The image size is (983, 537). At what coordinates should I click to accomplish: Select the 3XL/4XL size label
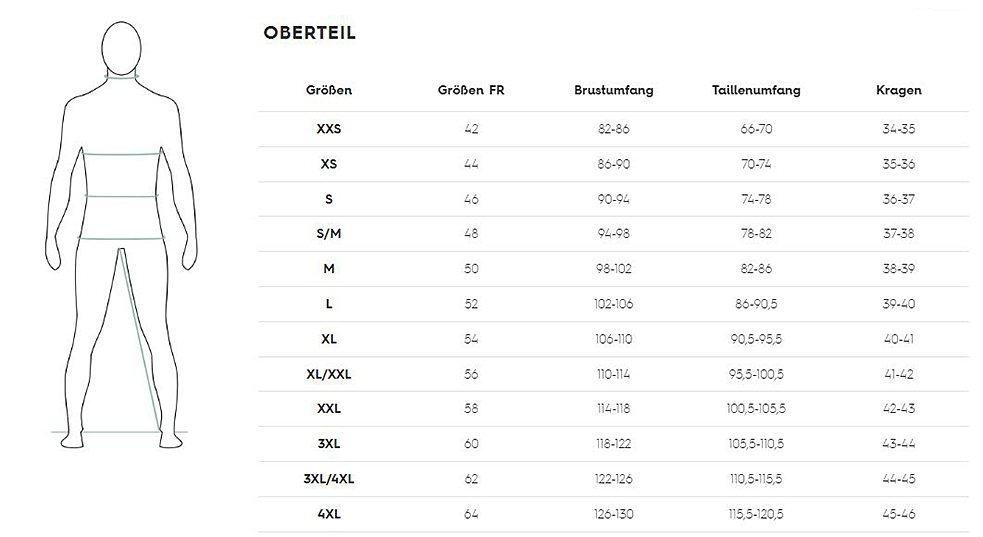point(329,479)
